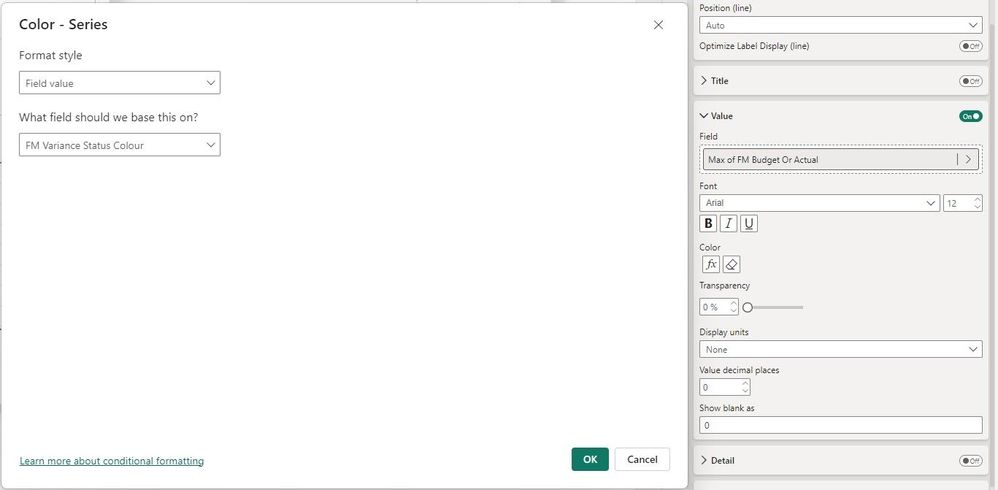The image size is (998, 490).
Task: Cancel the Color - Series dialog
Action: point(642,459)
